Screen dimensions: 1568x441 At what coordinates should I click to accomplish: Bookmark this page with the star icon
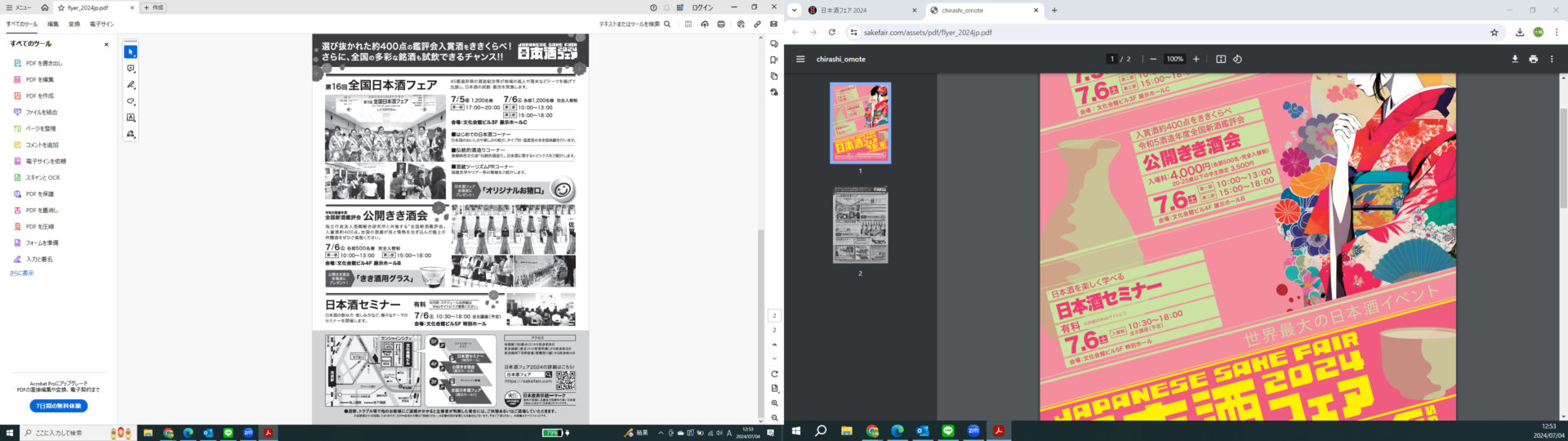[1494, 33]
